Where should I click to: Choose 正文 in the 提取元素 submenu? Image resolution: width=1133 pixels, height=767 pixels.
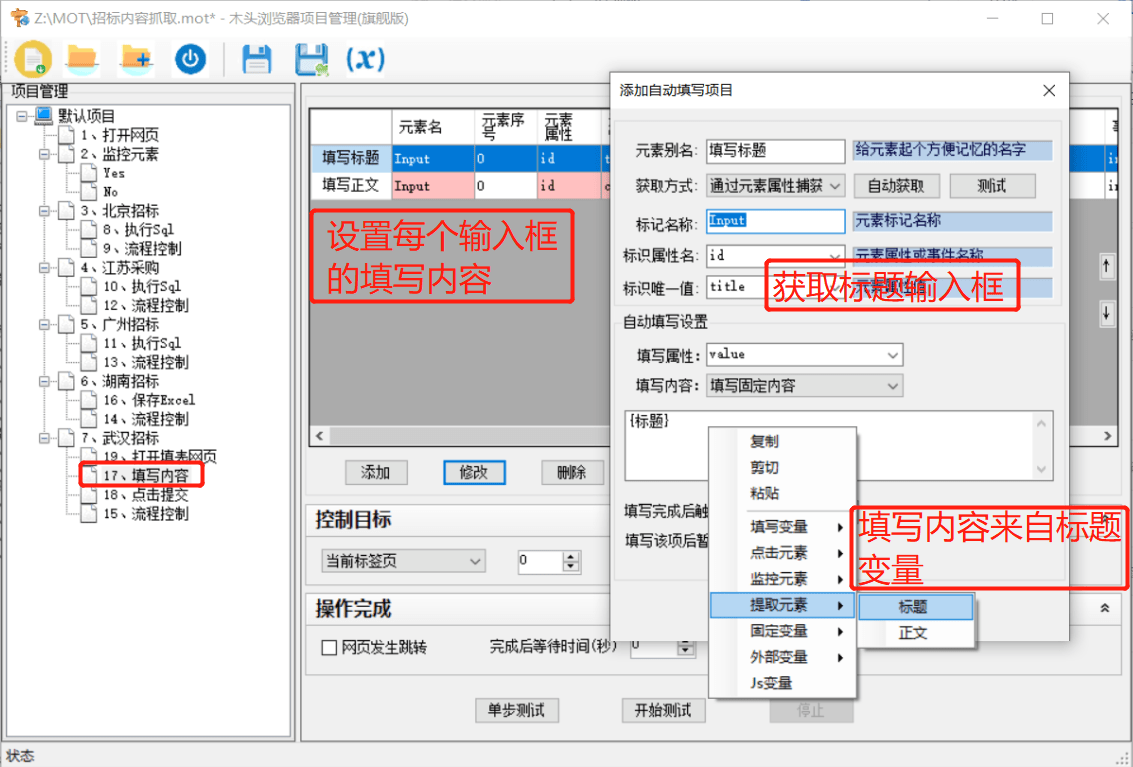916,633
